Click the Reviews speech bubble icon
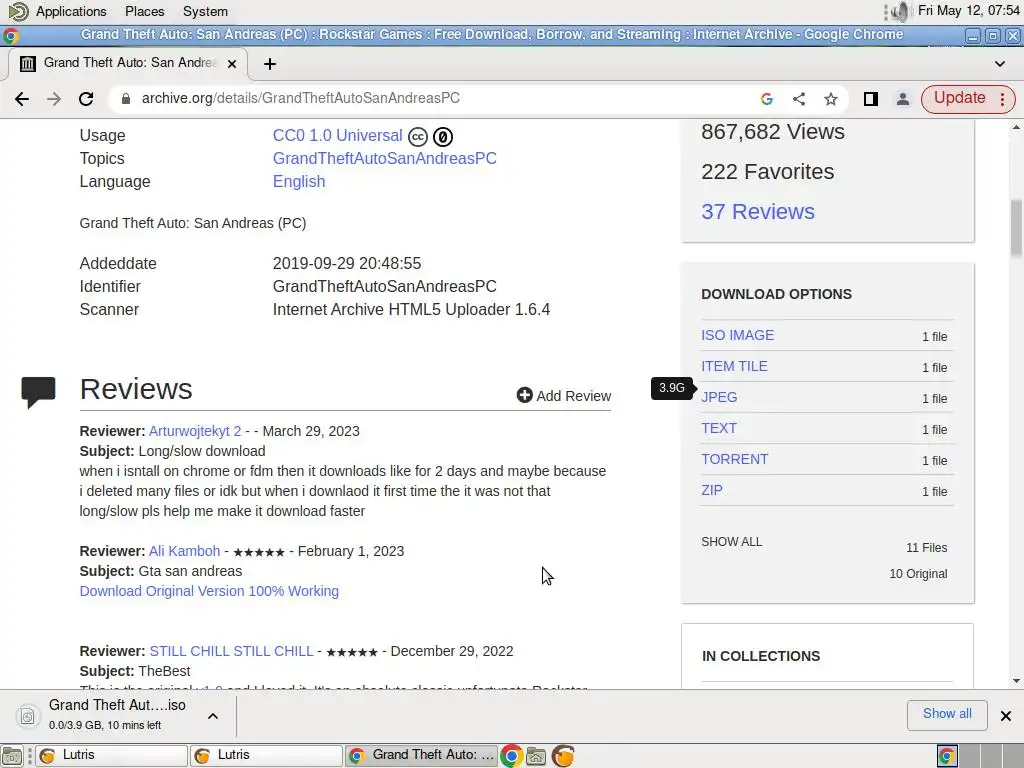This screenshot has height=768, width=1024. pyautogui.click(x=38, y=392)
